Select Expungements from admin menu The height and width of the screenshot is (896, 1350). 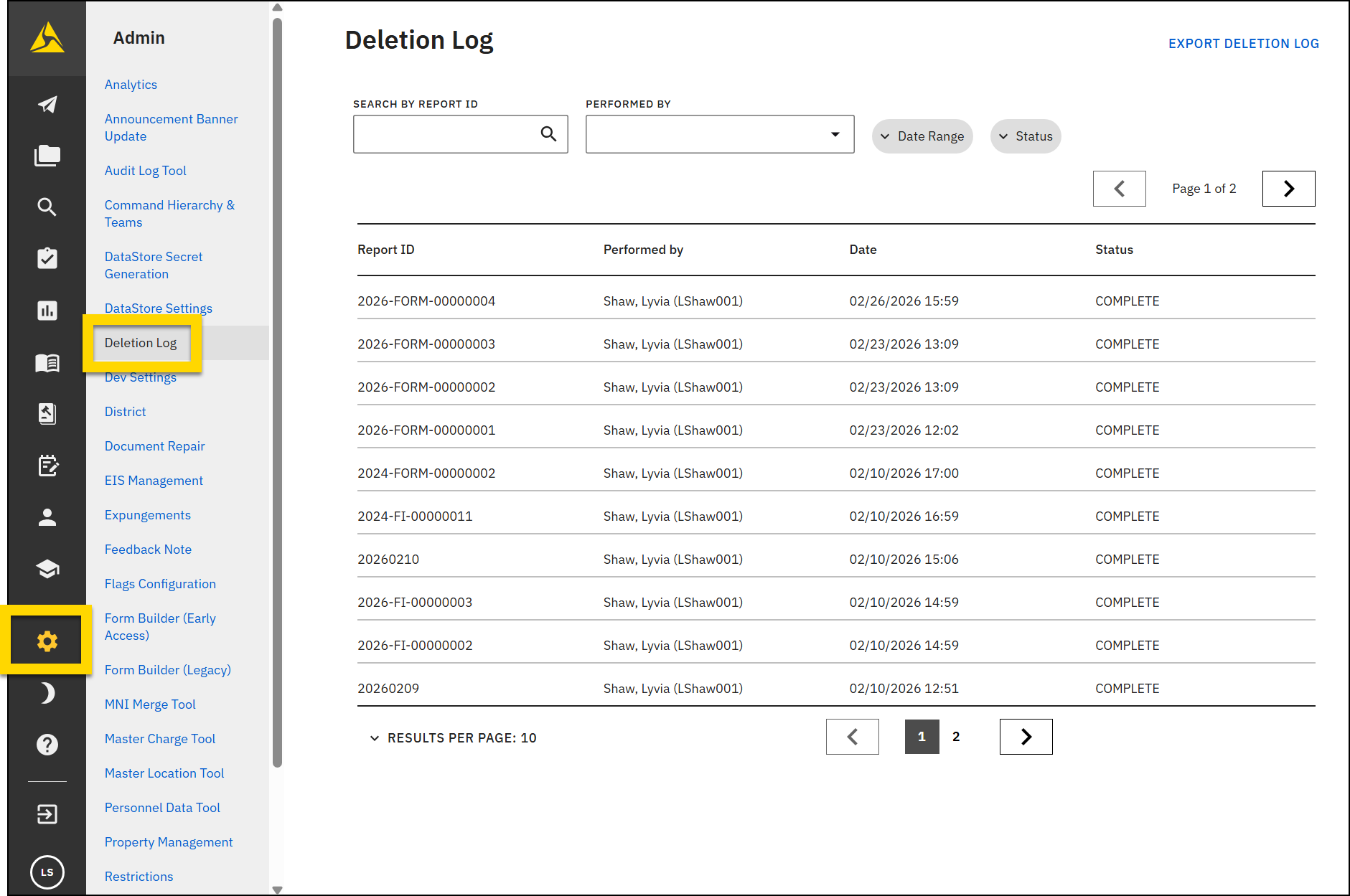click(x=148, y=515)
